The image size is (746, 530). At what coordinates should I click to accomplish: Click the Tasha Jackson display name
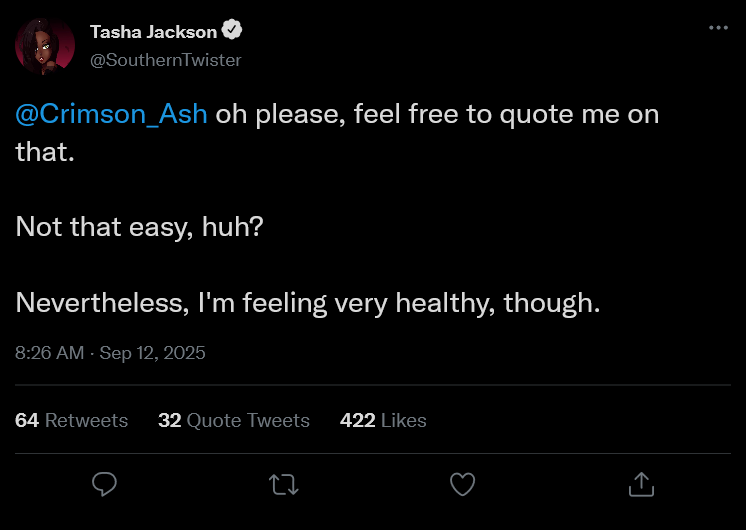coord(153,32)
